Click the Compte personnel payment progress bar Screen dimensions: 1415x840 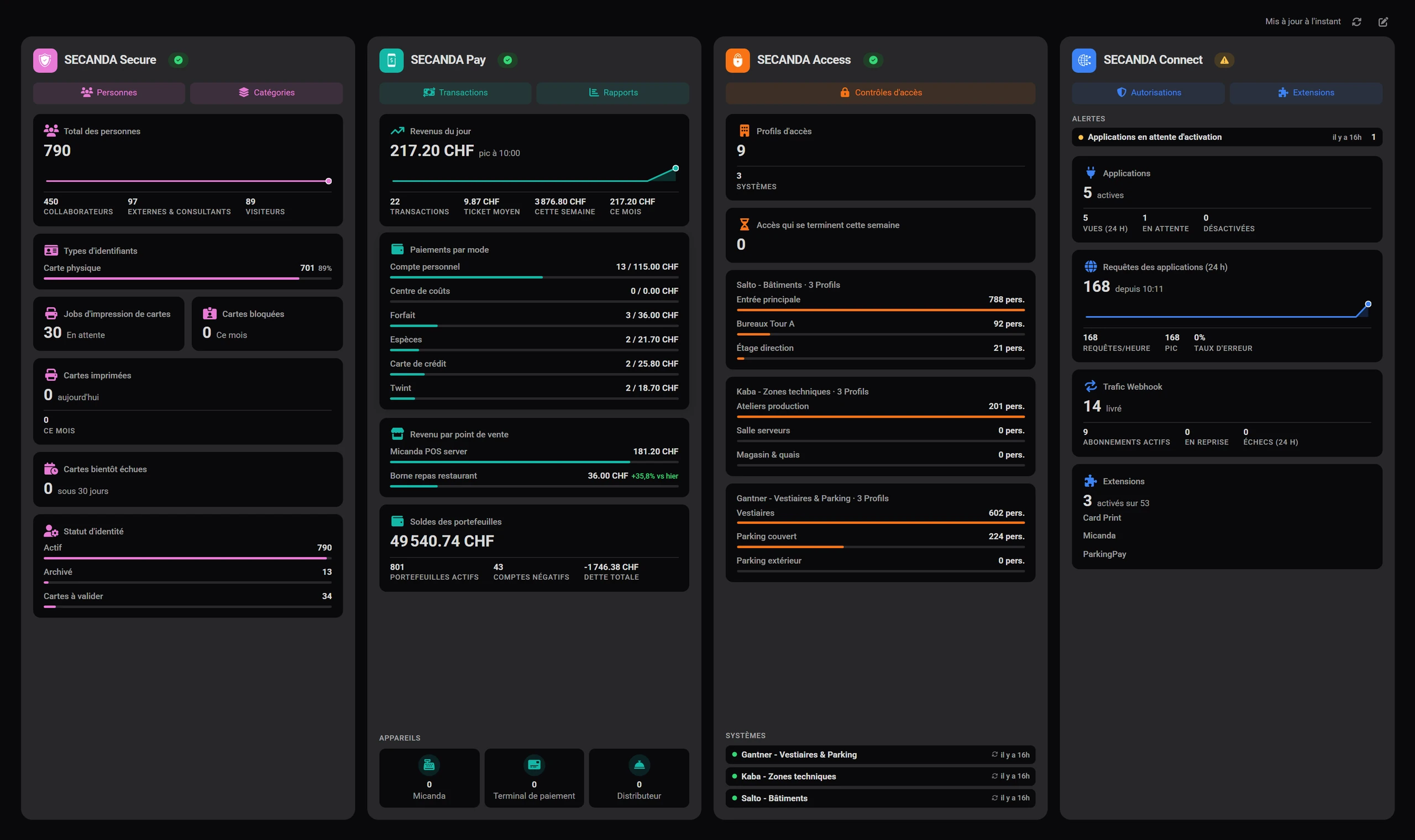point(534,277)
